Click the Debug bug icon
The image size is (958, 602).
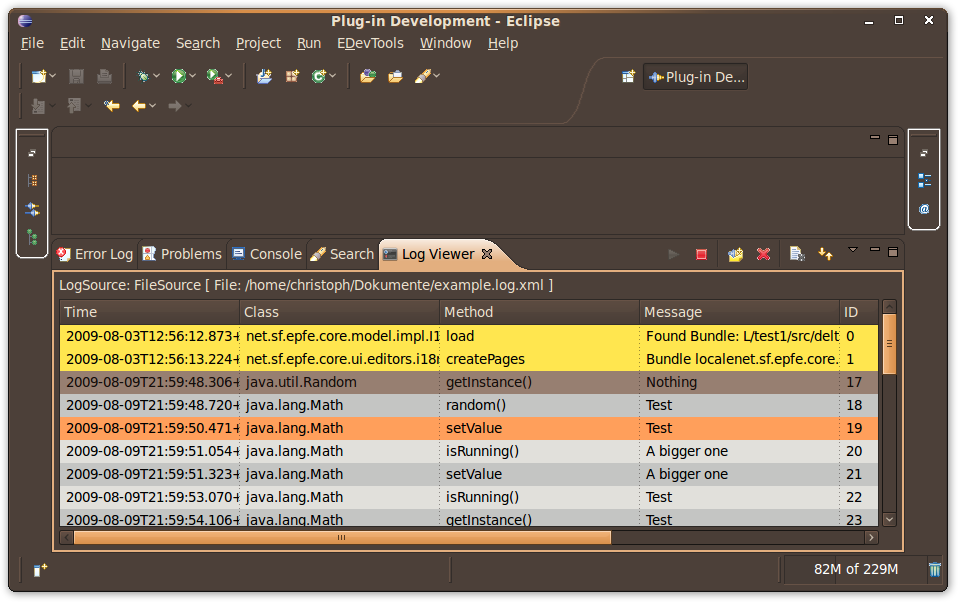tap(144, 76)
